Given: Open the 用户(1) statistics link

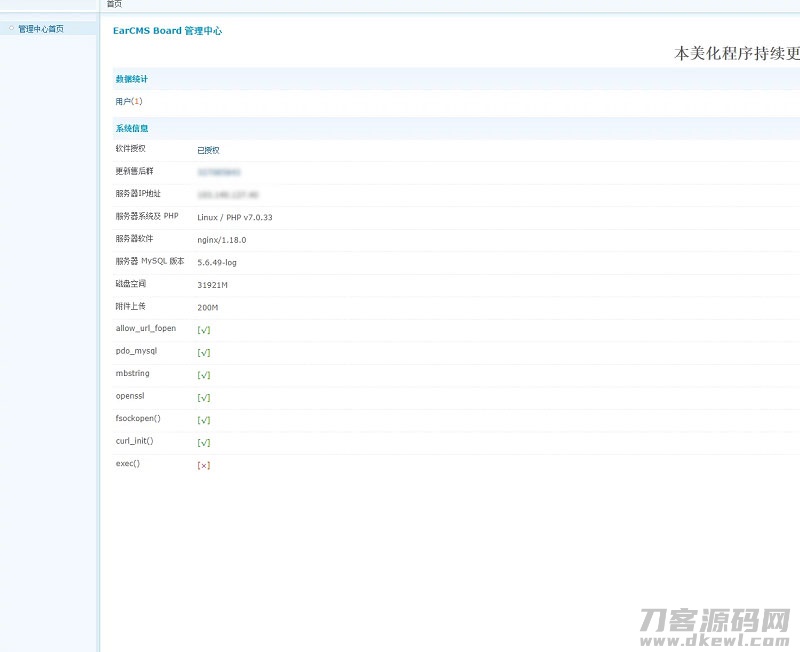Looking at the screenshot, I should coord(129,101).
